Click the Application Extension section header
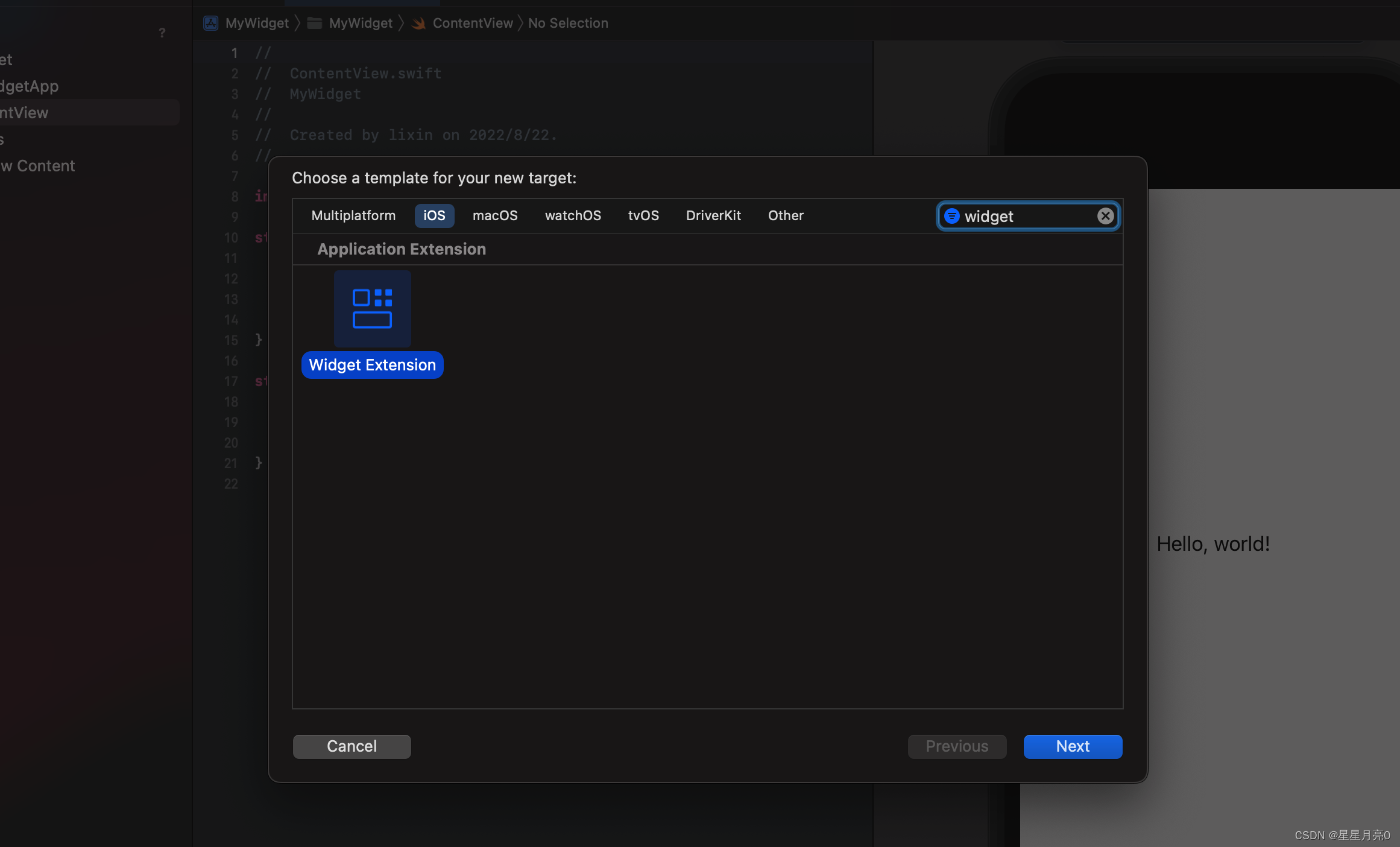The width and height of the screenshot is (1400, 847). [x=402, y=249]
